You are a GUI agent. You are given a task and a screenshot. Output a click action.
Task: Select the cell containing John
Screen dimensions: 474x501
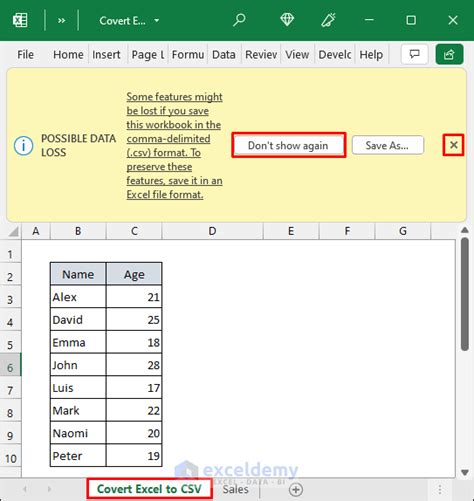point(78,365)
